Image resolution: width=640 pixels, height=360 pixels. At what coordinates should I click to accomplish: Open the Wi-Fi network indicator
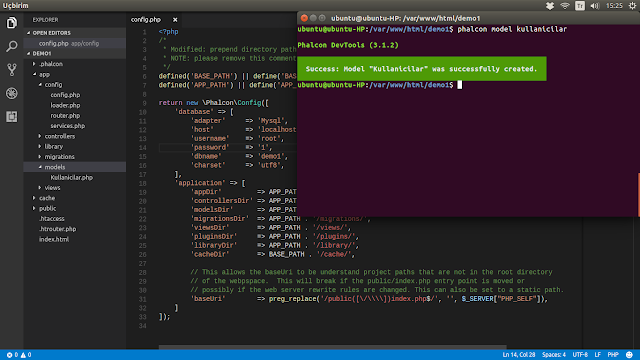[x=565, y=6]
